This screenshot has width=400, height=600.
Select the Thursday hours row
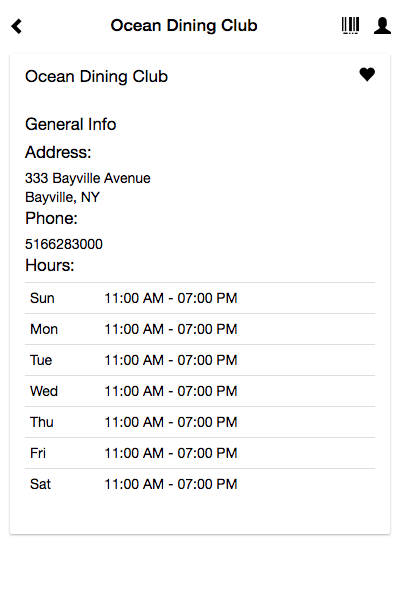point(200,422)
